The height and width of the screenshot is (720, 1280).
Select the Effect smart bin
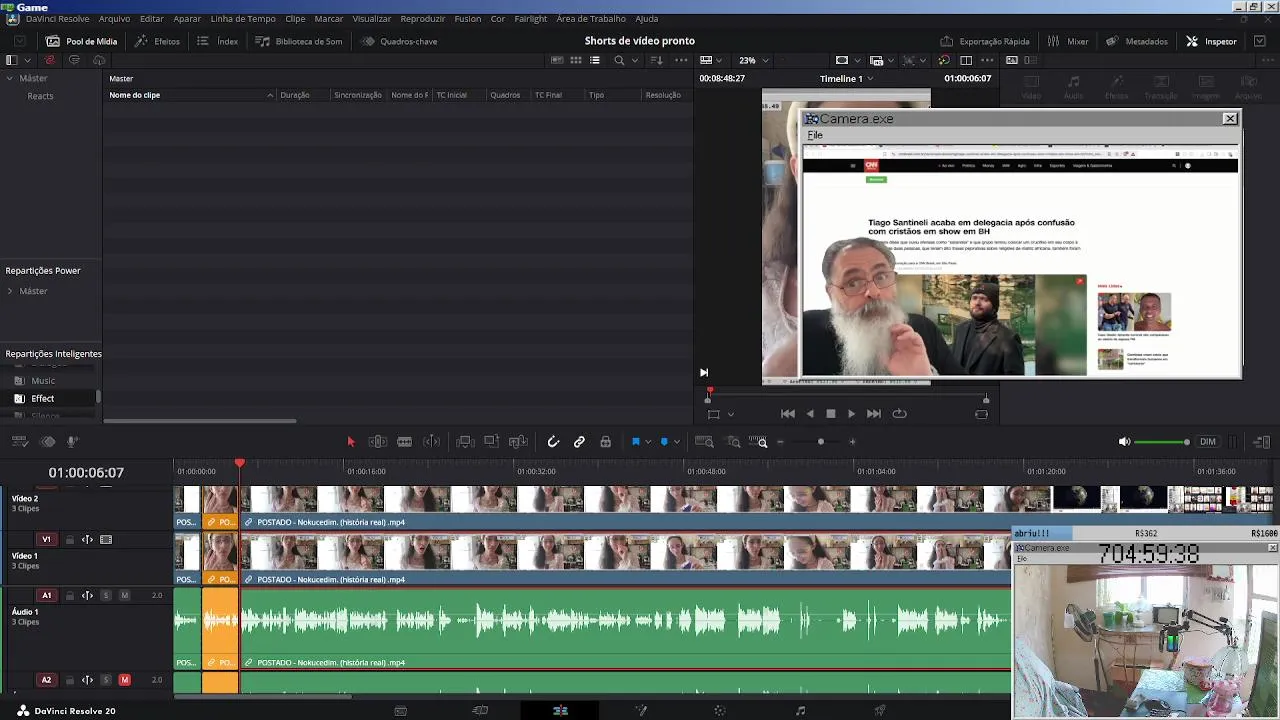tap(42, 398)
